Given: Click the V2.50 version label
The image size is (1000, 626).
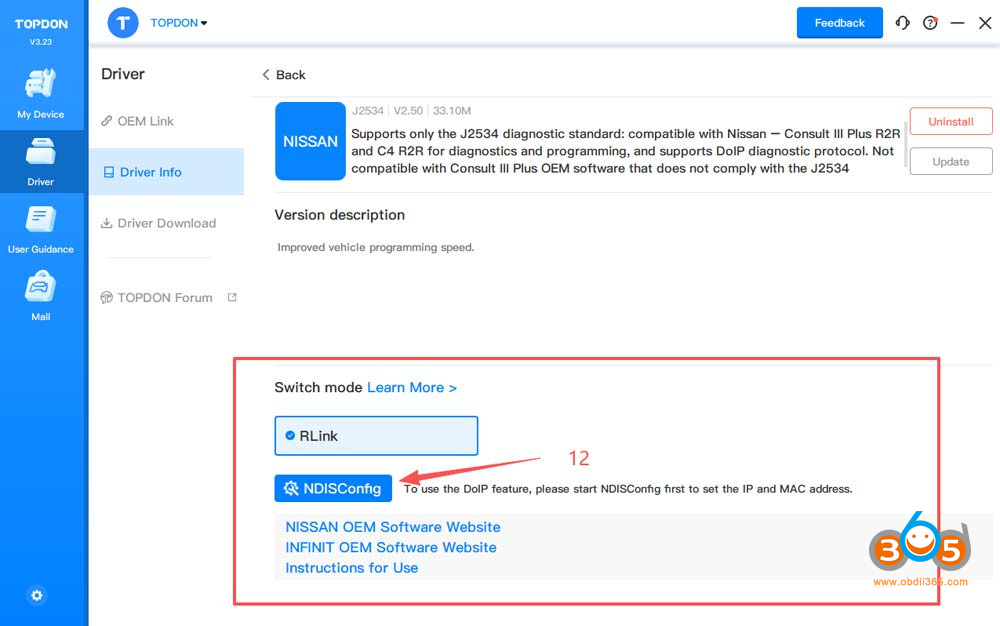Looking at the screenshot, I should [x=408, y=111].
